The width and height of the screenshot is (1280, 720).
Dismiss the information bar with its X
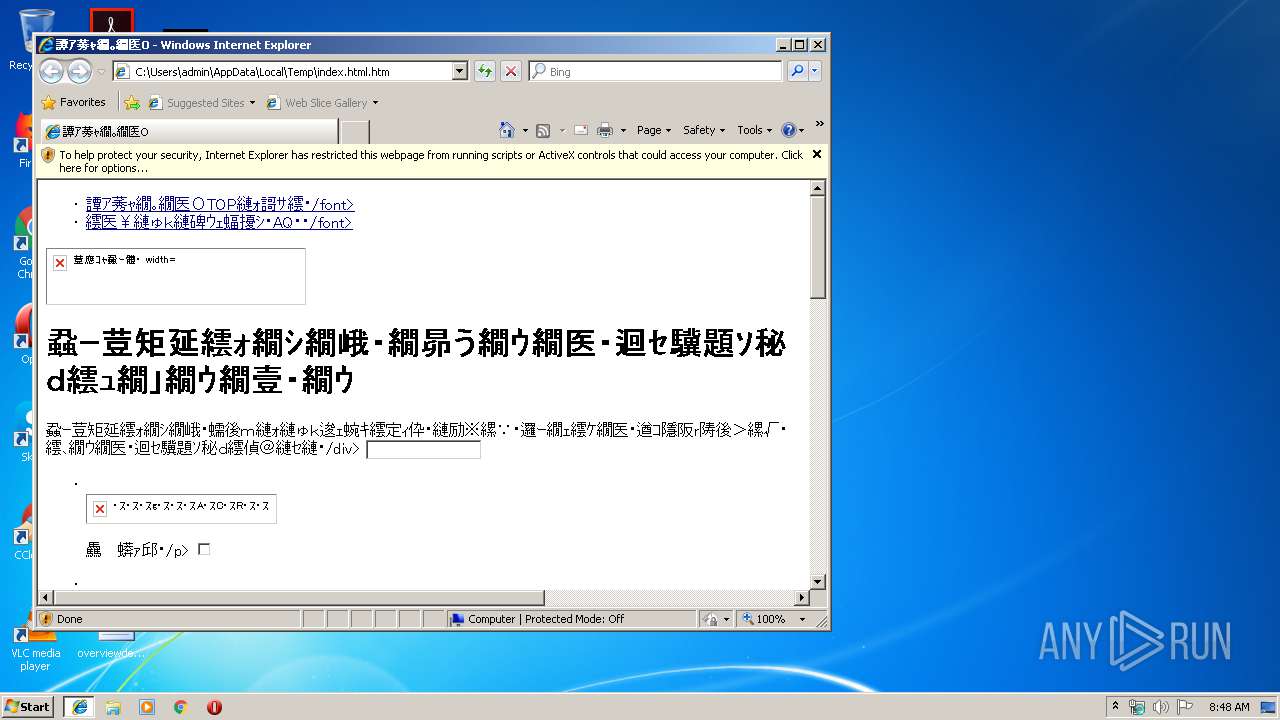[816, 154]
